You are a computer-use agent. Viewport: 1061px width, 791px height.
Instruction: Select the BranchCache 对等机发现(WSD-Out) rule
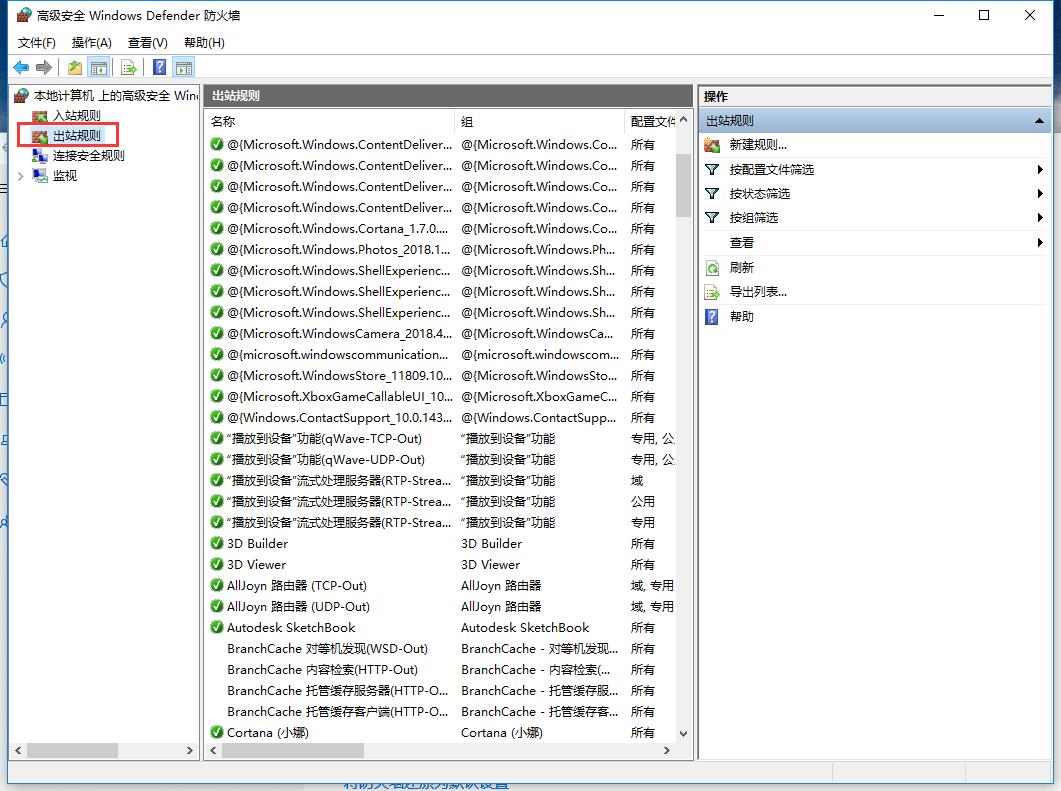pyautogui.click(x=328, y=648)
